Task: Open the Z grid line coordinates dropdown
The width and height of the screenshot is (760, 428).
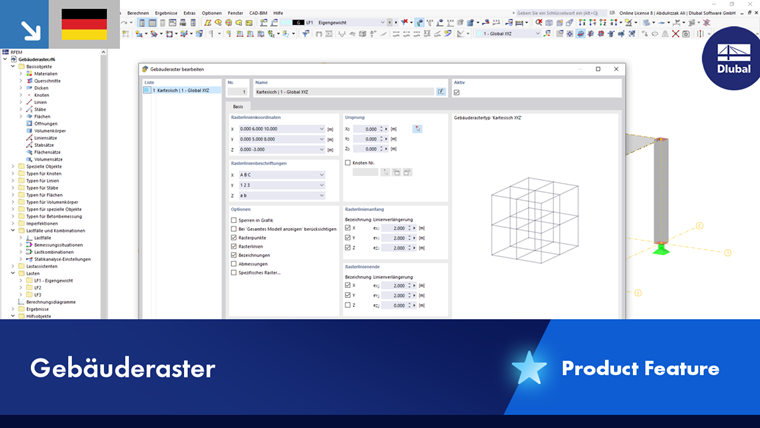Action: point(321,149)
